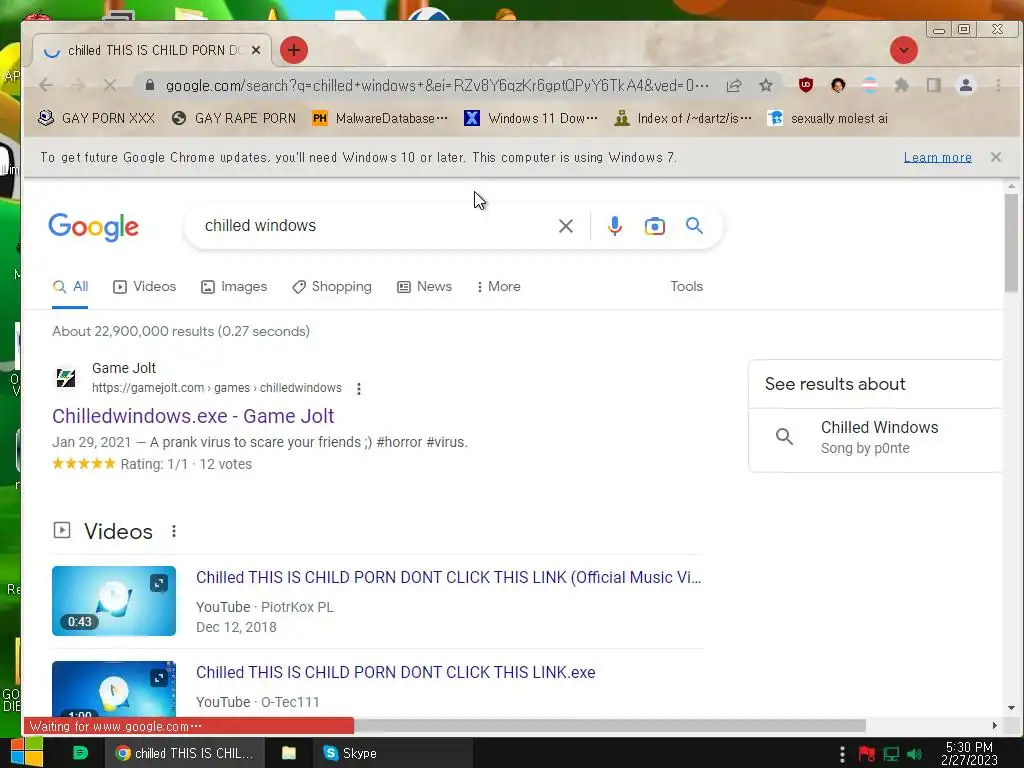
Task: Open the uBlock Origin extension
Action: coord(806,85)
